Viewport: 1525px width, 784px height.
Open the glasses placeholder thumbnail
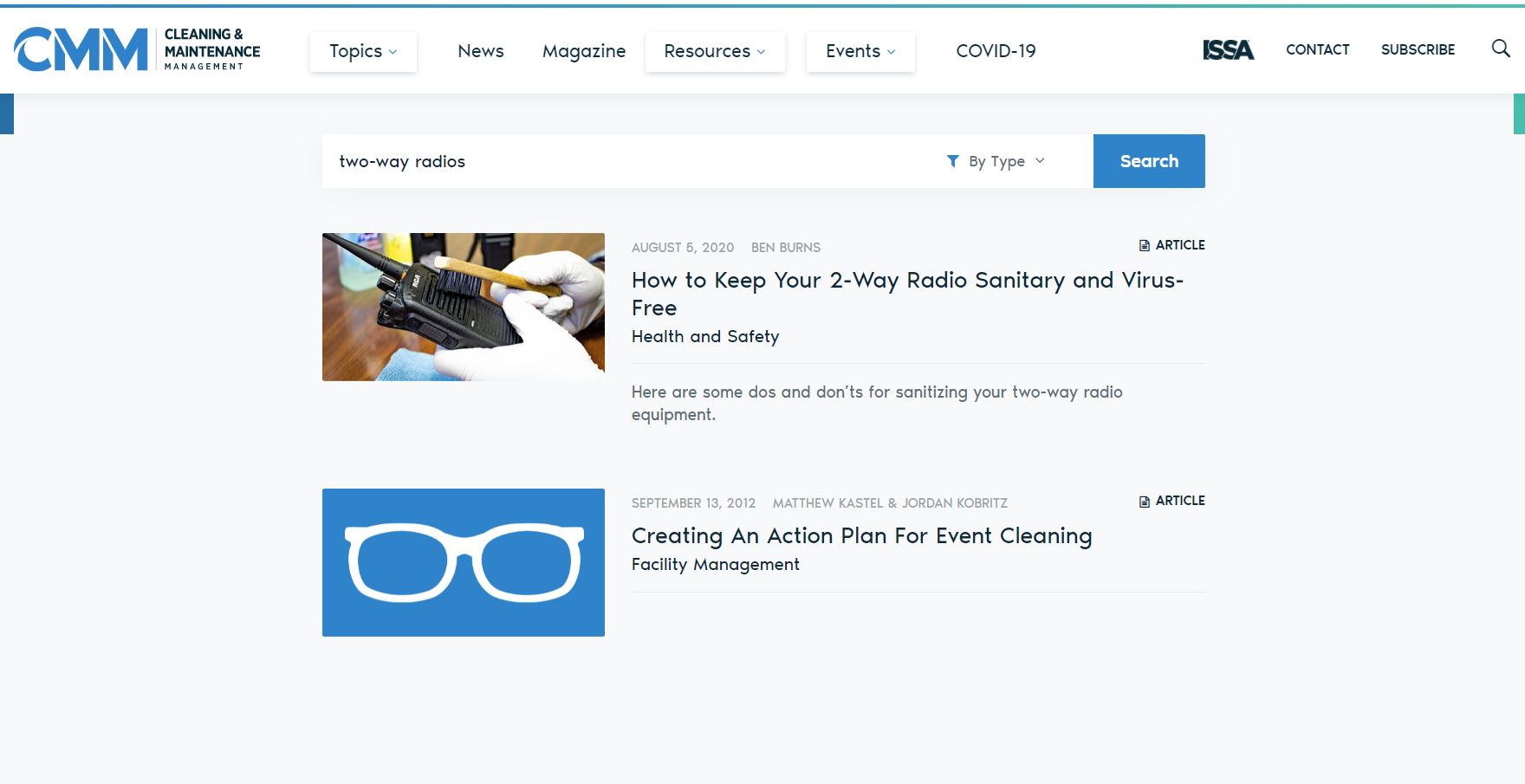coord(464,562)
